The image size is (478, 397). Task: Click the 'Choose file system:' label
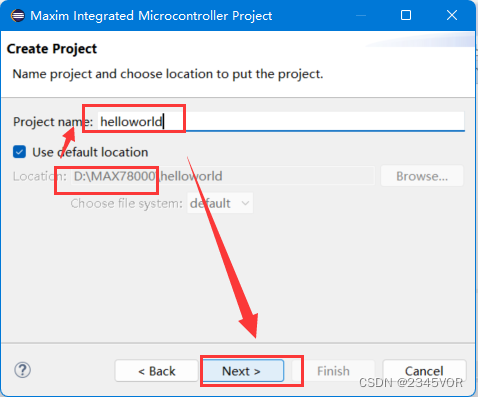tap(126, 203)
